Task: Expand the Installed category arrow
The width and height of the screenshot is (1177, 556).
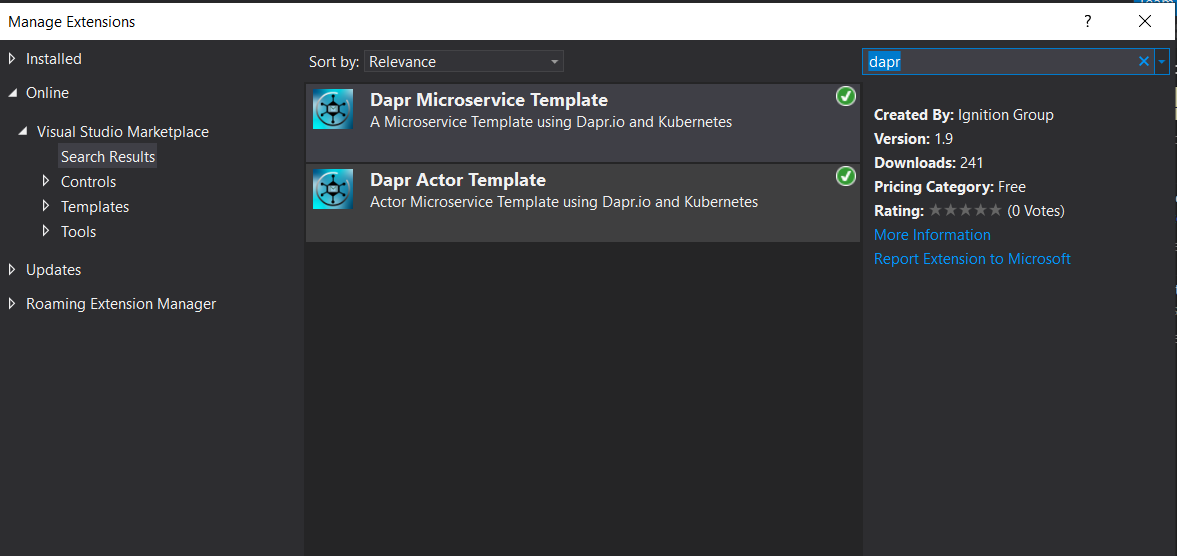Action: (12, 59)
